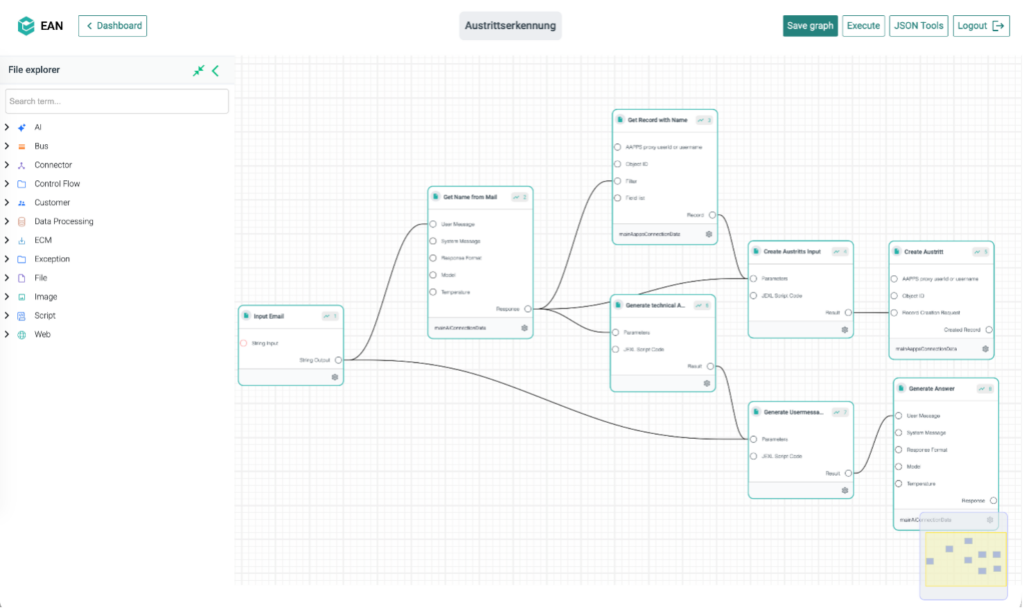The width and height of the screenshot is (1024, 610).
Task: Open settings gear of Get Name from Mail node
Action: pos(524,328)
